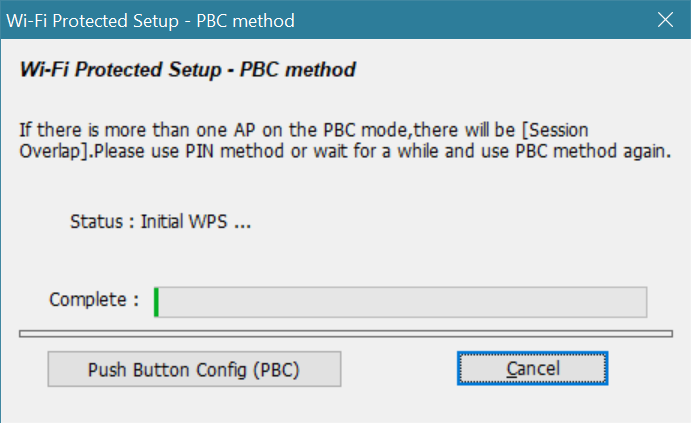691x423 pixels.
Task: Close the Wi-Fi Protected Setup dialog
Action: 664,19
